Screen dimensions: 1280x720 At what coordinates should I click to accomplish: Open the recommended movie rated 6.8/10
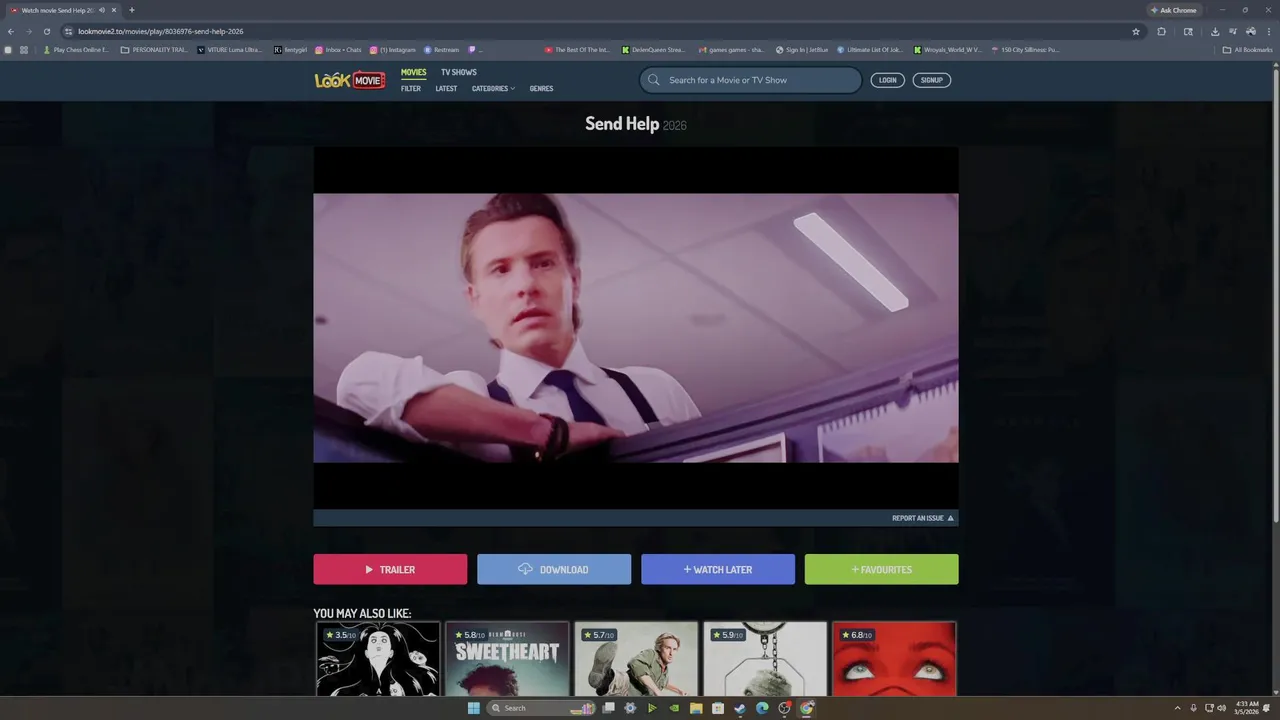[x=894, y=659]
